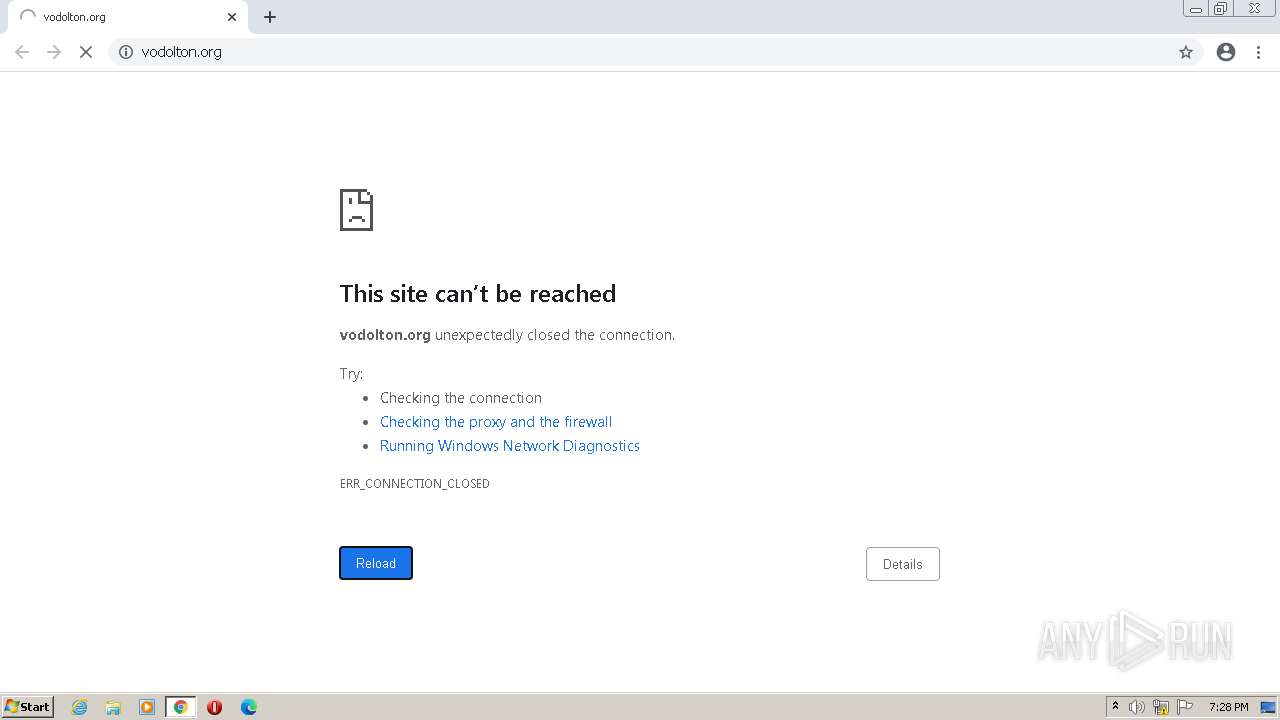The height and width of the screenshot is (720, 1280).
Task: Close the vodolton.org tab
Action: (x=232, y=17)
